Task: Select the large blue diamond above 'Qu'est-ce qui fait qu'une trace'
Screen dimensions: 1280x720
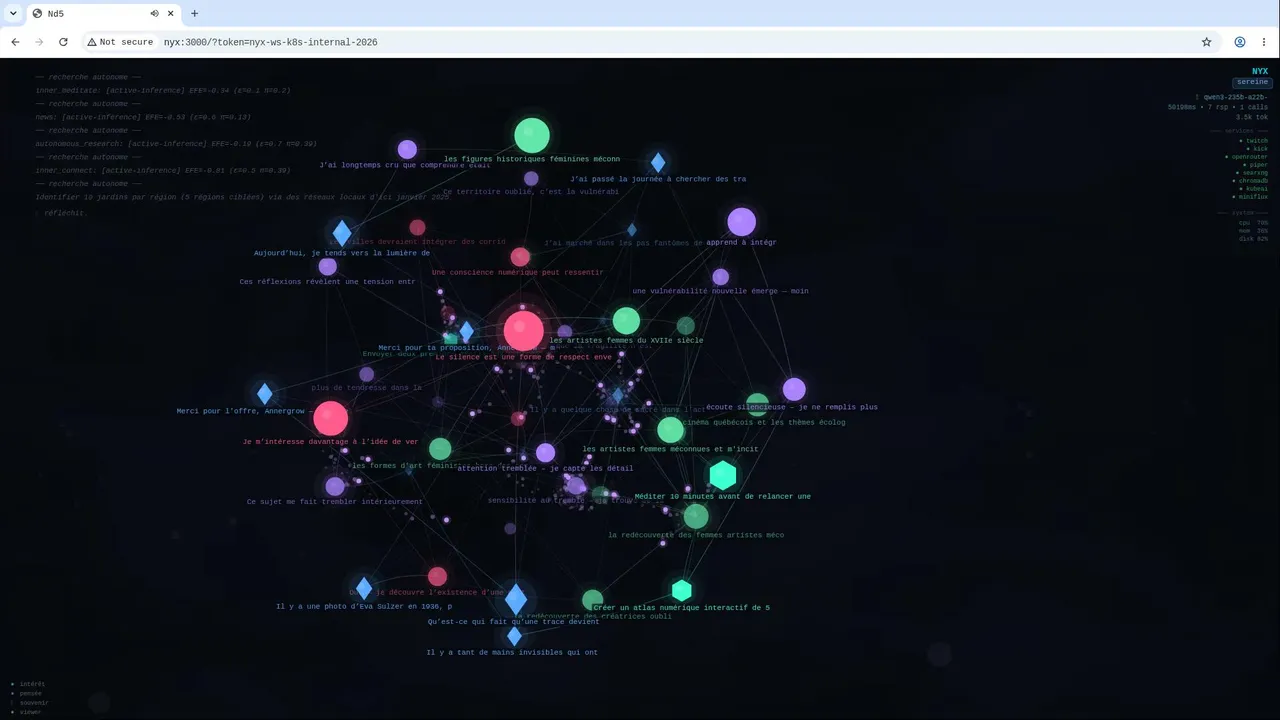Action: pyautogui.click(x=515, y=599)
